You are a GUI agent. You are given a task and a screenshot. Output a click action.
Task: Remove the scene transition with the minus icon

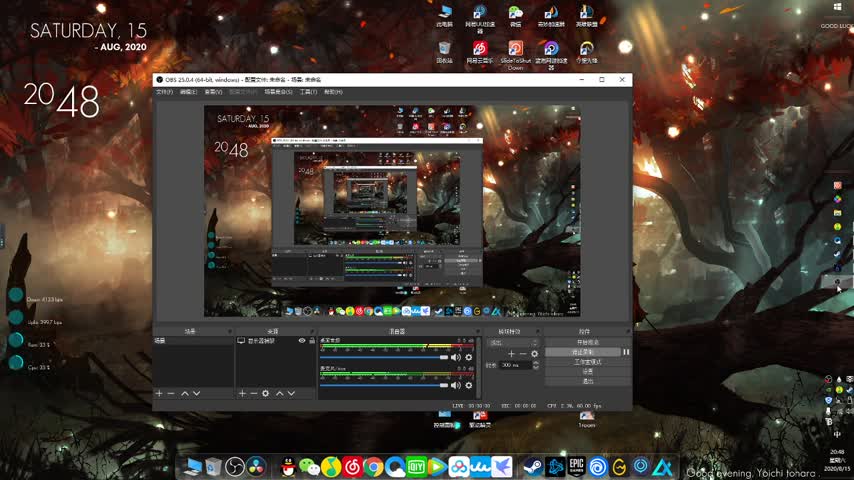523,354
